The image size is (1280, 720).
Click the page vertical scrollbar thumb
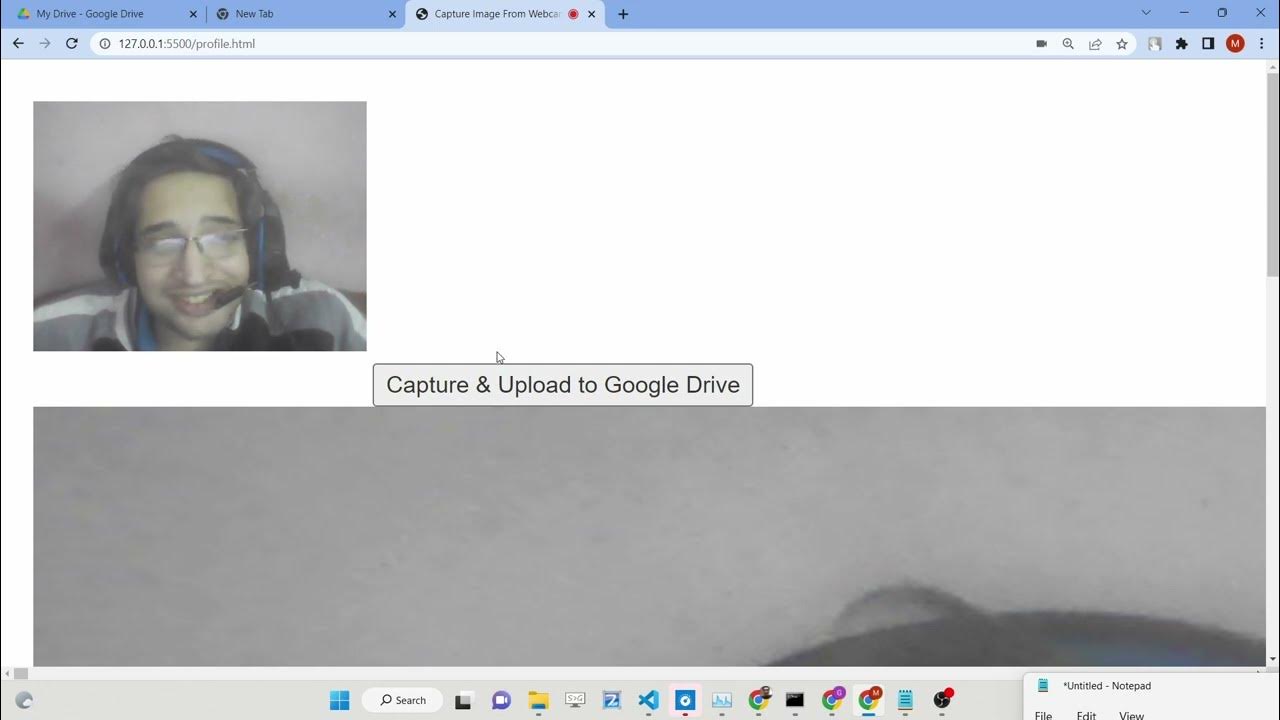click(x=1272, y=175)
